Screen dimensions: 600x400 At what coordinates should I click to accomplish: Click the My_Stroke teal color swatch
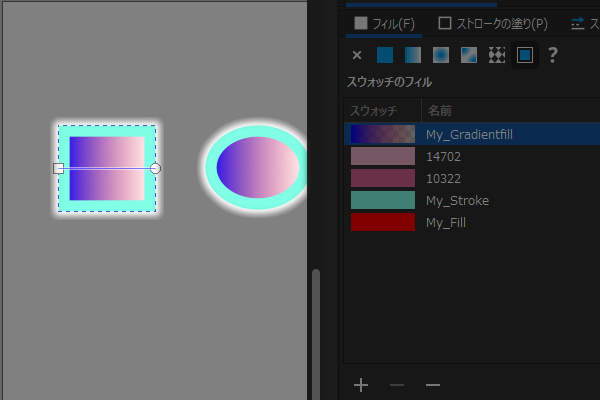383,200
